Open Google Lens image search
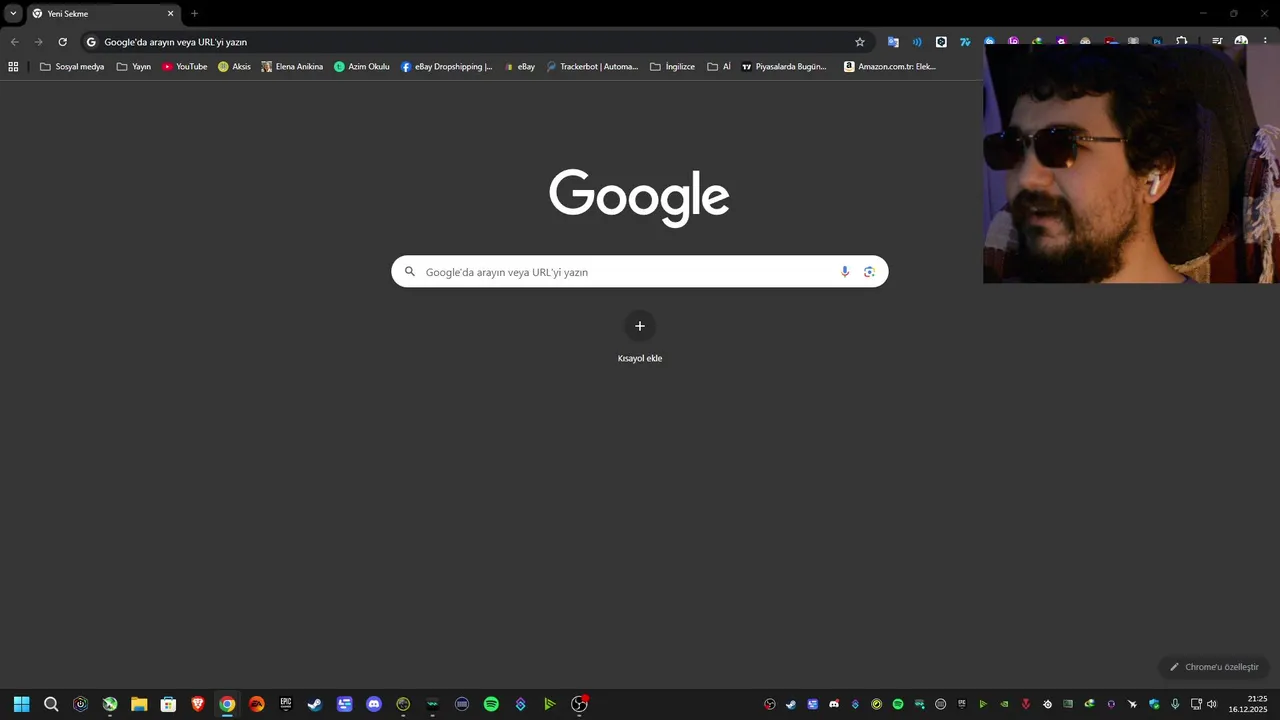 [x=869, y=272]
